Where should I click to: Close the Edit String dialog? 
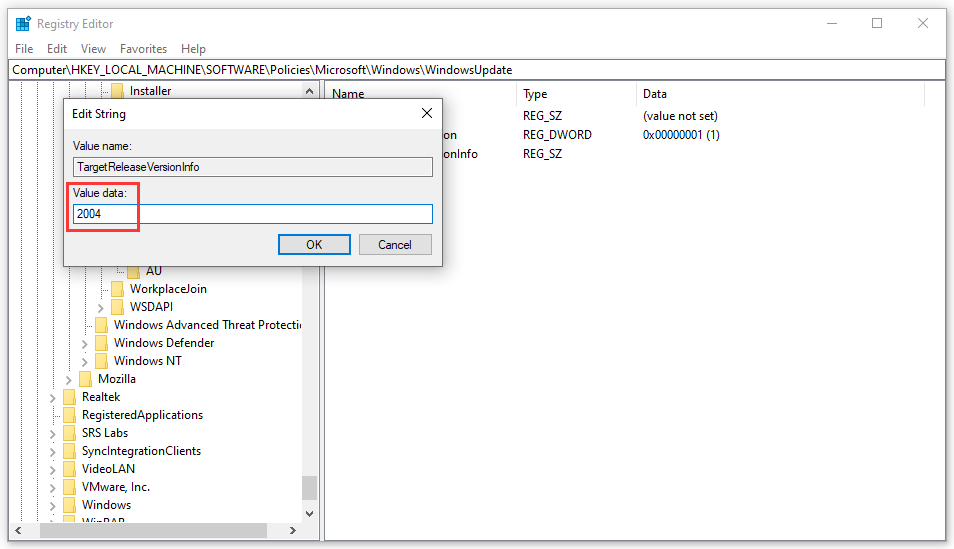(x=427, y=113)
